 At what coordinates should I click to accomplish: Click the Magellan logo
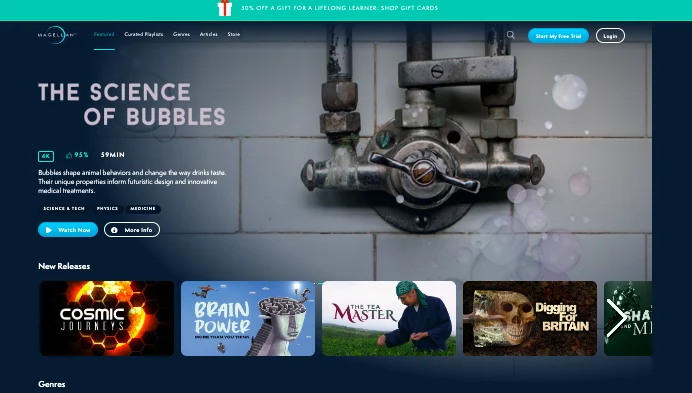[x=57, y=34]
